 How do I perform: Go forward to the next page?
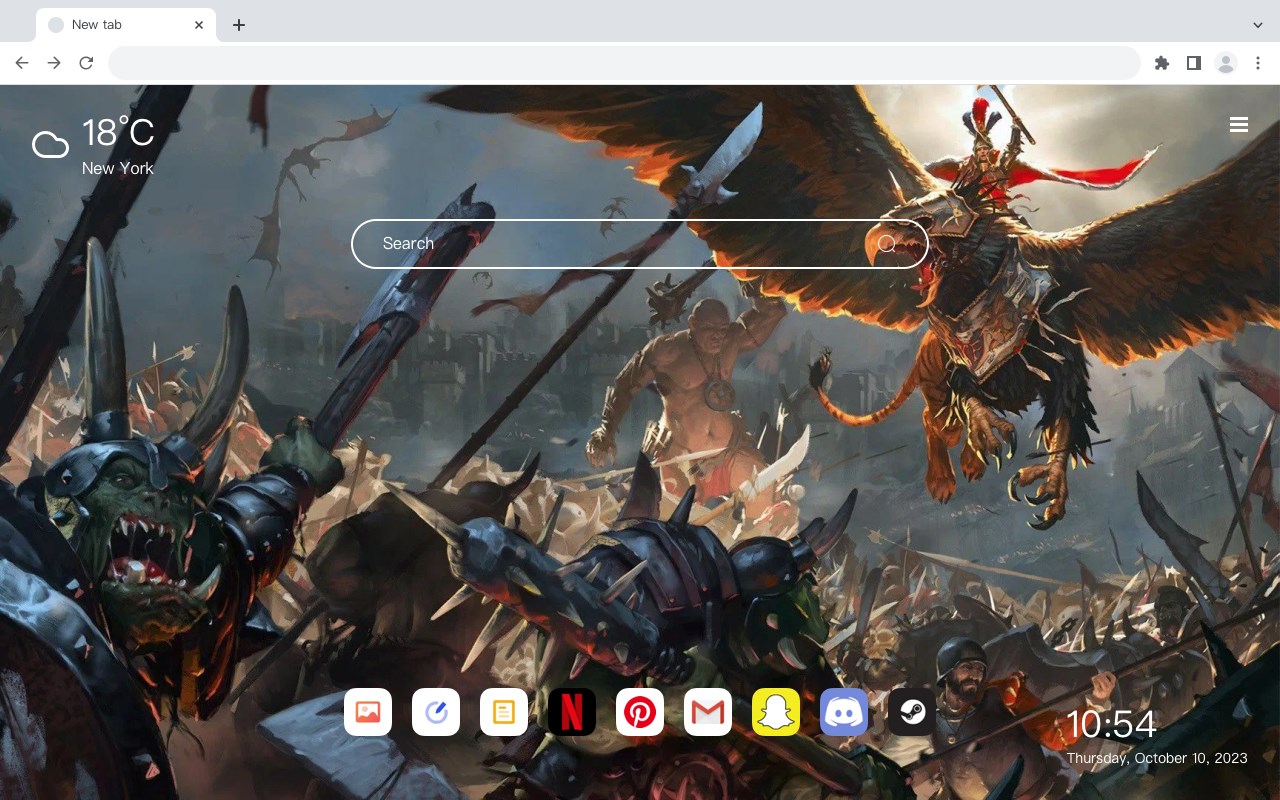(54, 63)
